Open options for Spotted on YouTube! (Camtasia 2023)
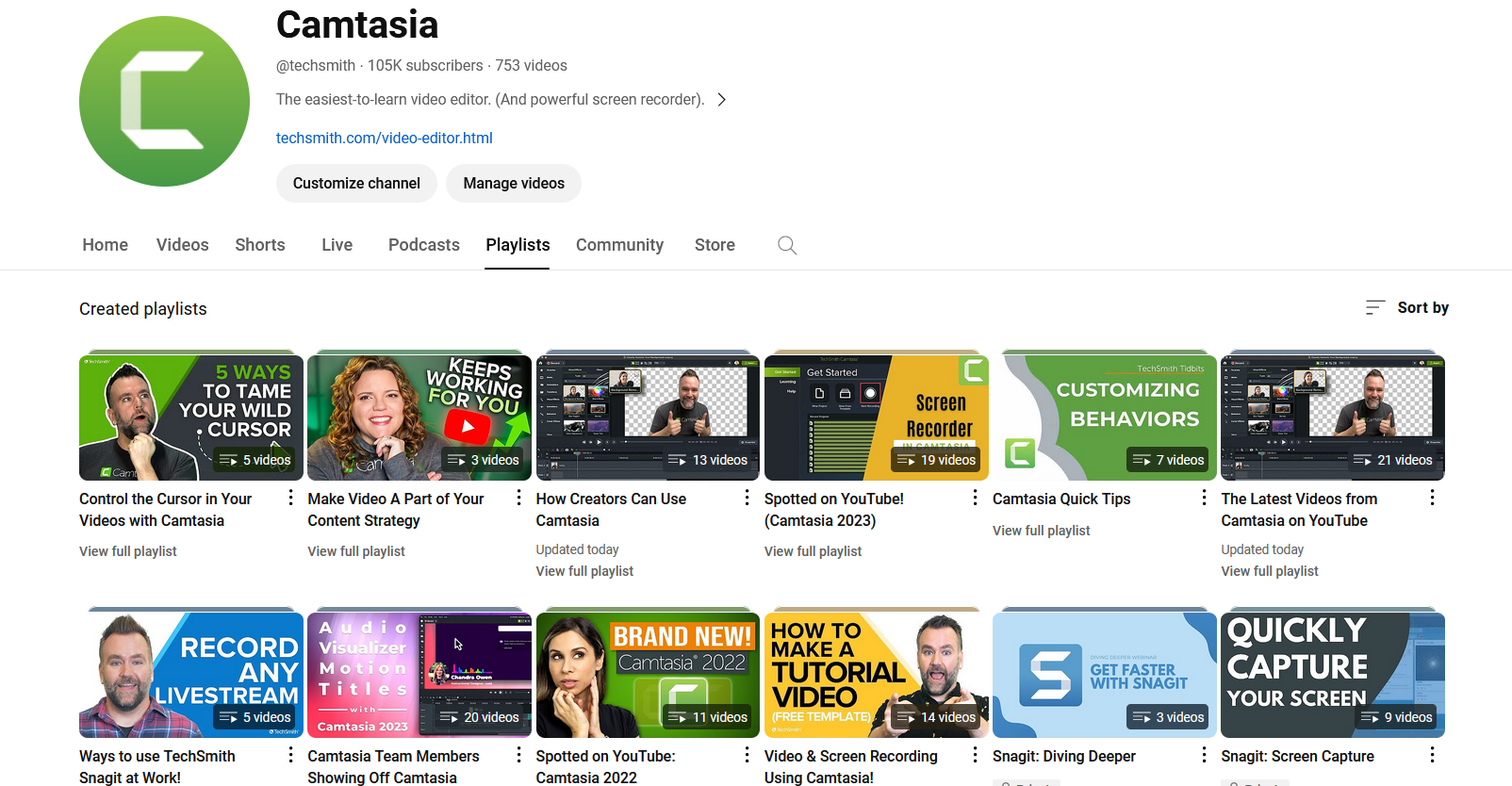The width and height of the screenshot is (1512, 786). coord(975,498)
